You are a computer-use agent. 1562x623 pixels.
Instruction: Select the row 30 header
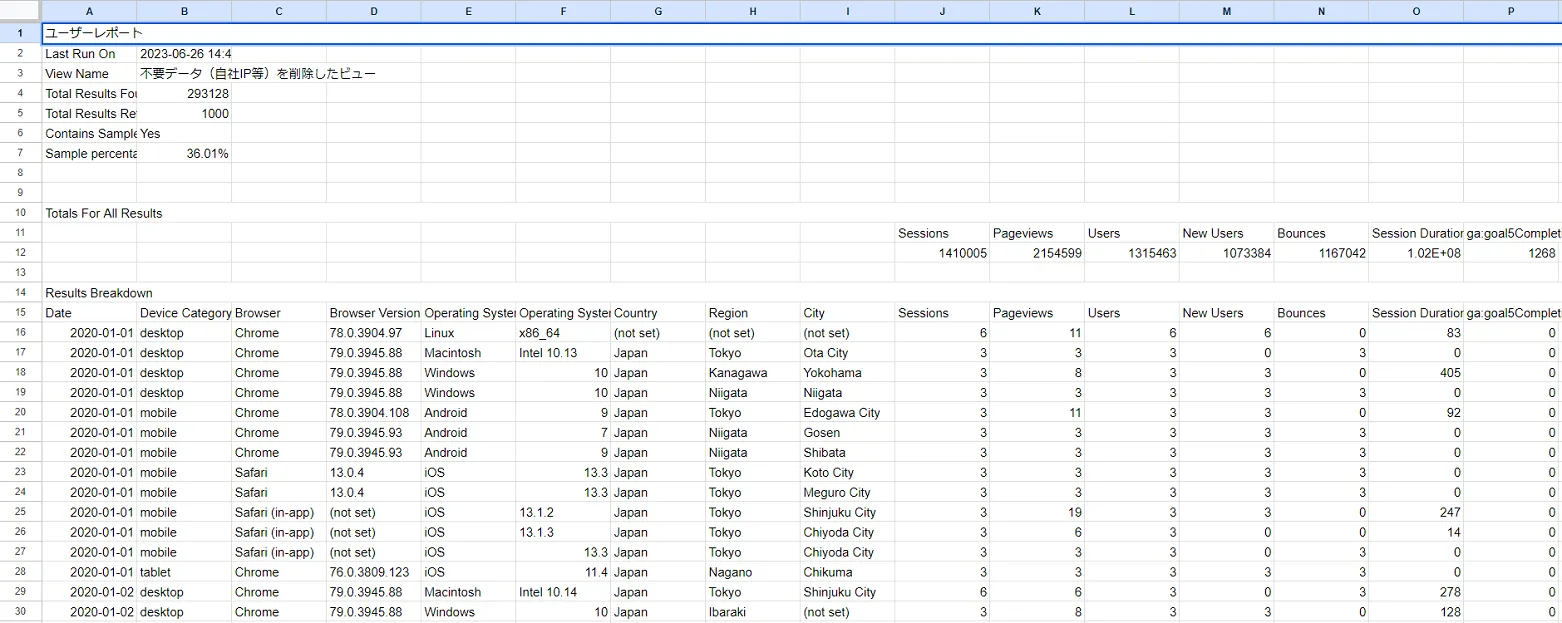tap(20, 612)
